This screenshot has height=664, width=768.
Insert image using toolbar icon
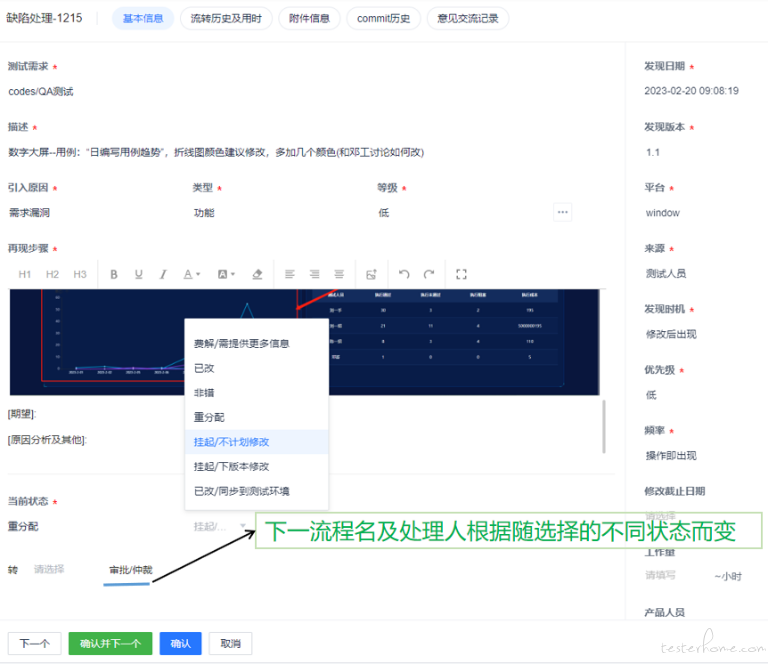click(x=370, y=274)
